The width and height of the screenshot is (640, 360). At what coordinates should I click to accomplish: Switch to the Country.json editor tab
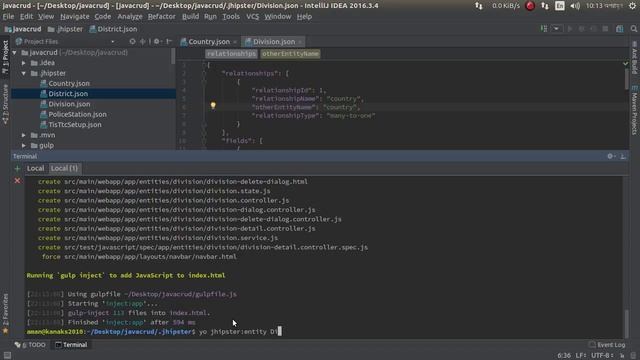point(209,42)
